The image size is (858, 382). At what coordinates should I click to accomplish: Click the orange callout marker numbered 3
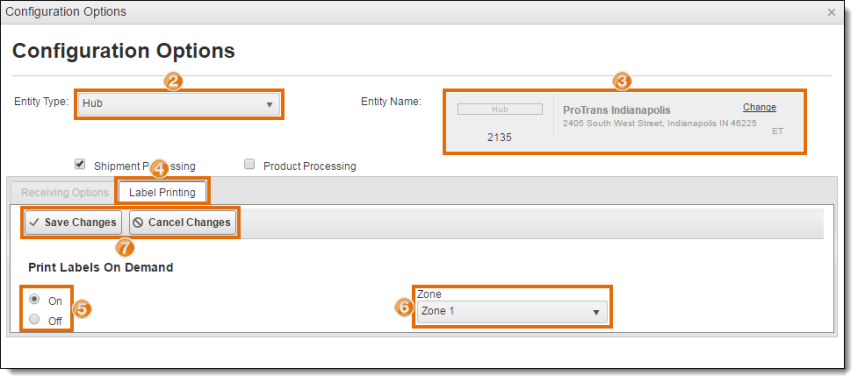tap(622, 82)
